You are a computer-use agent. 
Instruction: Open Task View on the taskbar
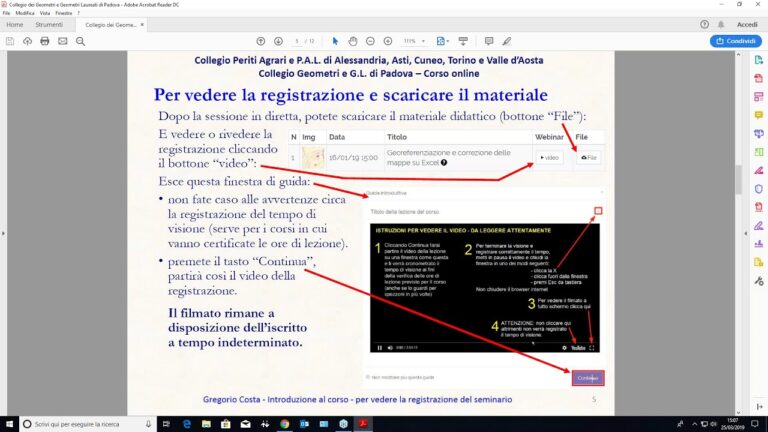(x=166, y=424)
